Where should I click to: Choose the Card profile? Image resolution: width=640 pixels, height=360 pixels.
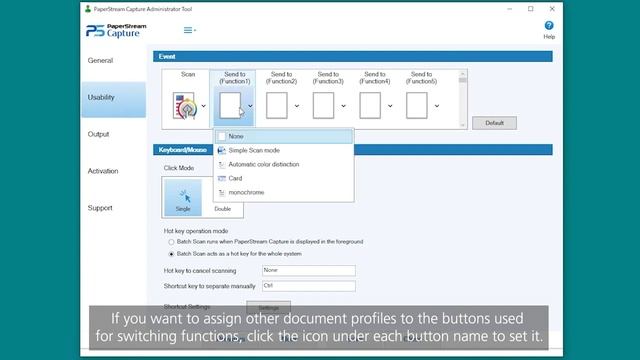coord(284,178)
